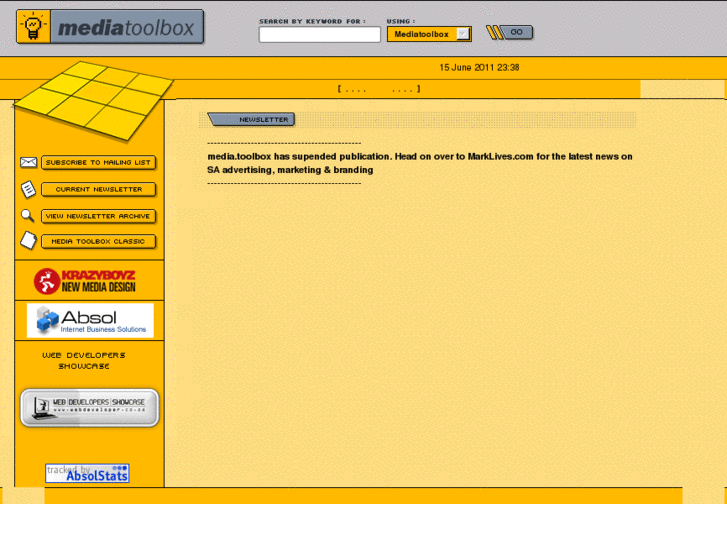Open Subscribe to Mailing List
727x545 pixels.
pos(98,163)
